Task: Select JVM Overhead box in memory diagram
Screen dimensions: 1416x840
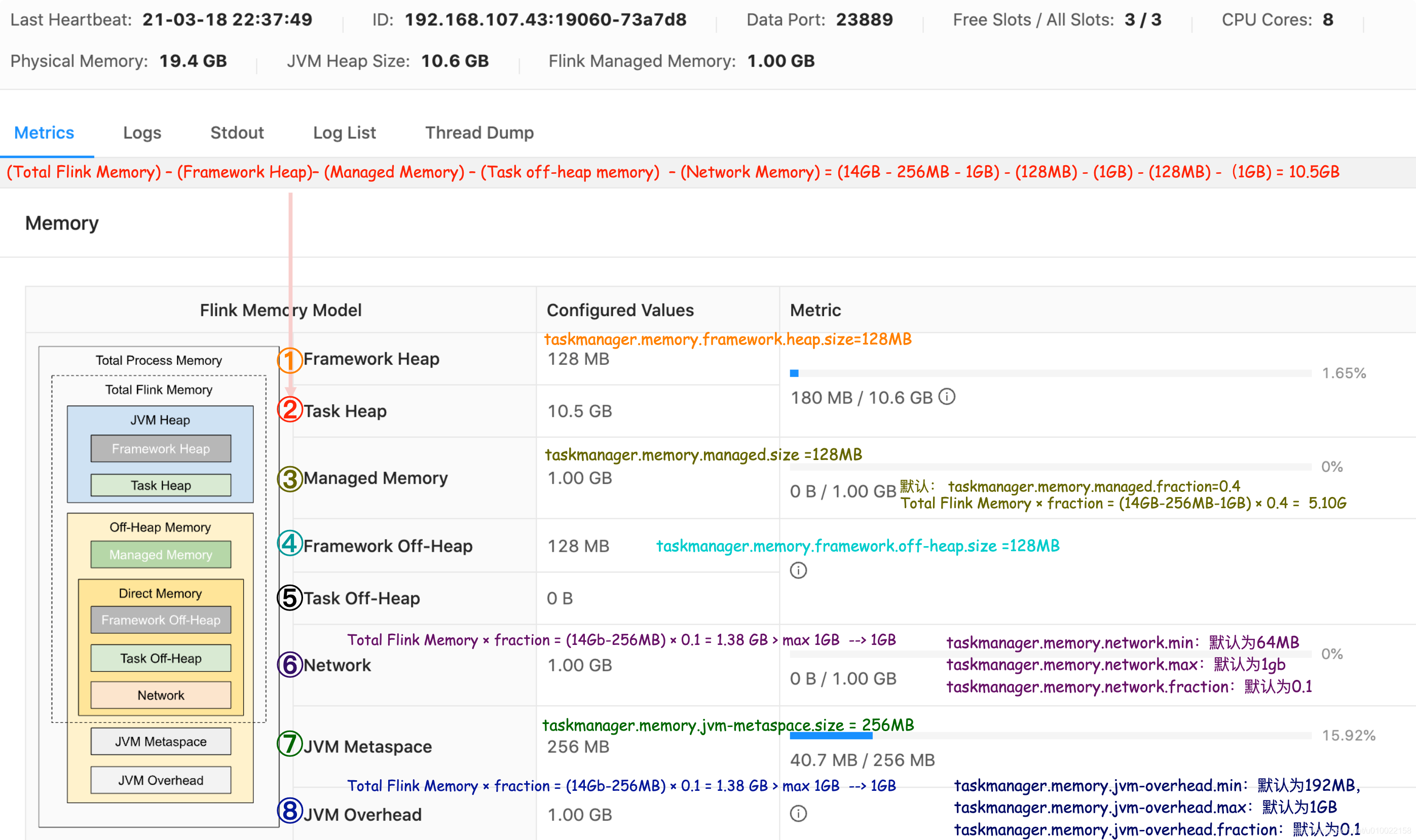Action: tap(161, 780)
